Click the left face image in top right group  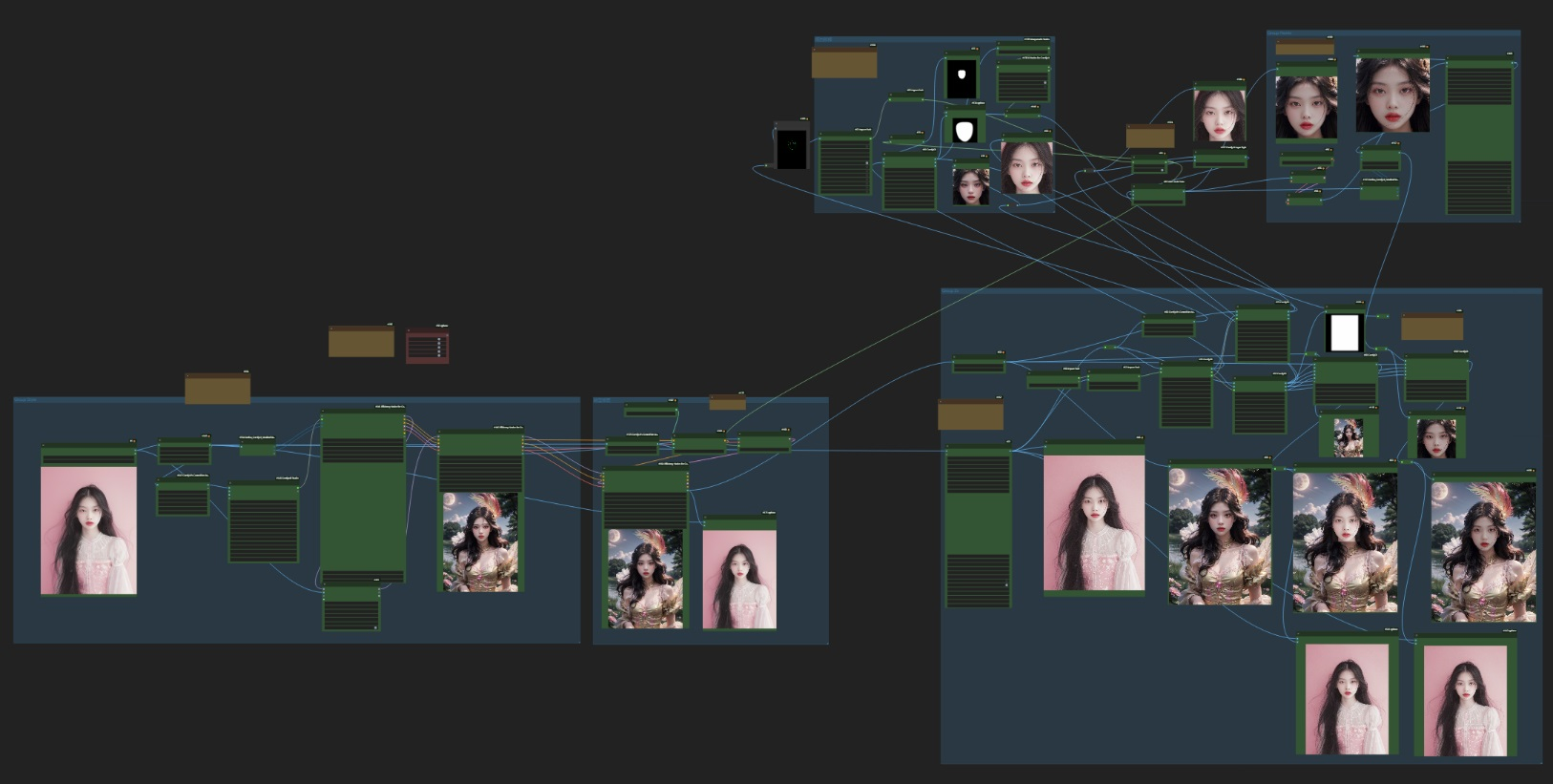tap(1307, 108)
